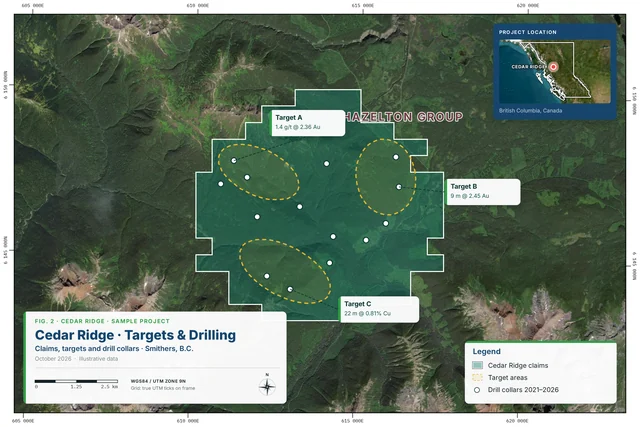The height and width of the screenshot is (427, 640).
Task: Click the 'Target areas' legend entry text
Action: pos(507,378)
